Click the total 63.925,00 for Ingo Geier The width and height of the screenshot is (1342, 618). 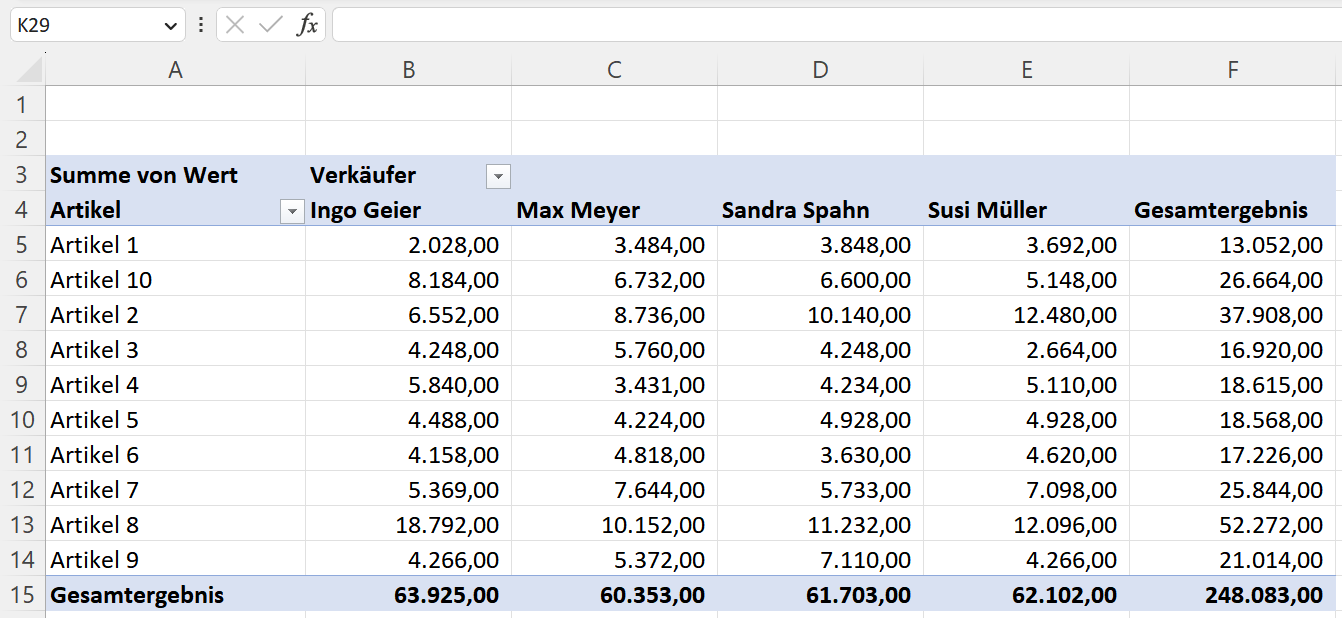click(408, 595)
